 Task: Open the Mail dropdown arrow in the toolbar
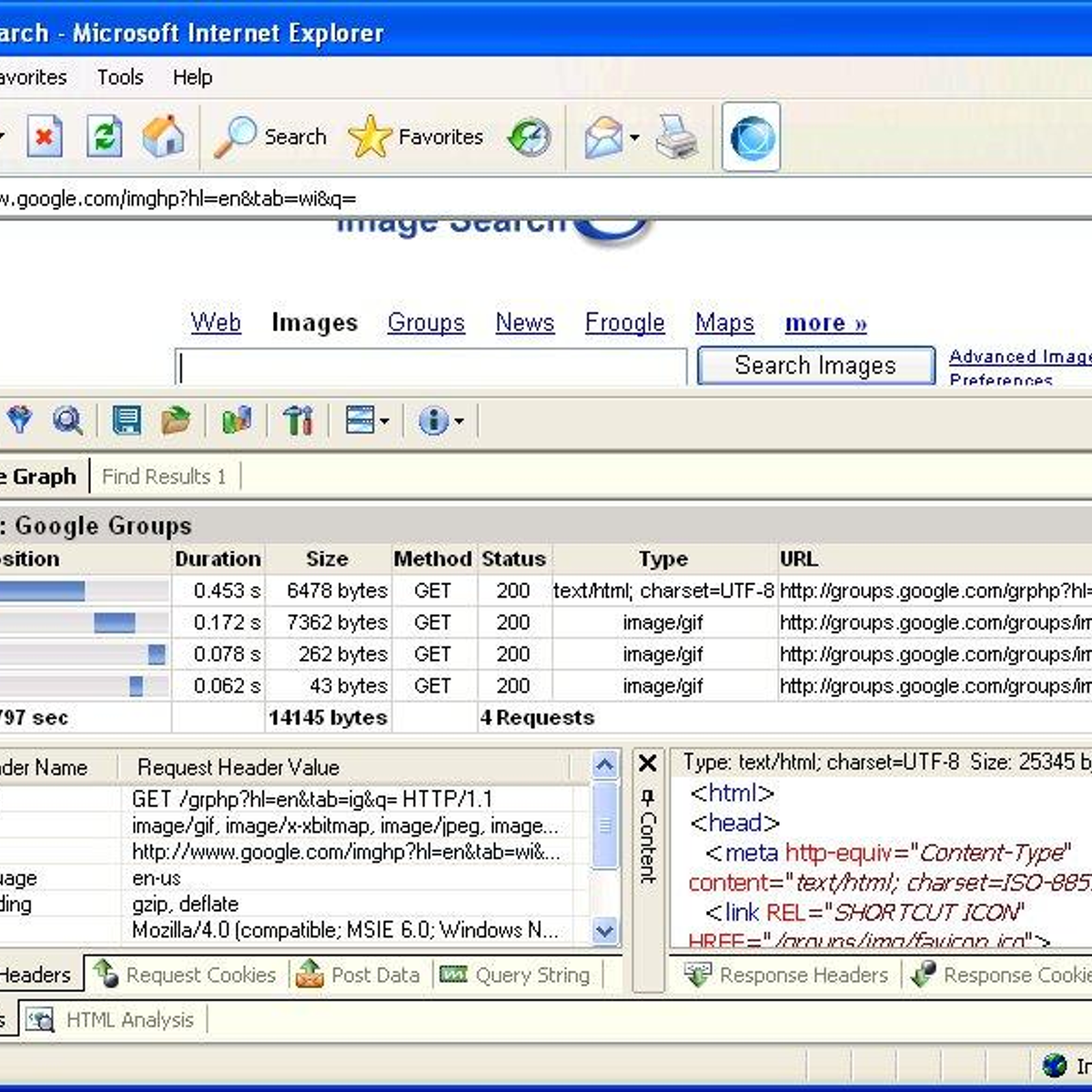pos(634,138)
